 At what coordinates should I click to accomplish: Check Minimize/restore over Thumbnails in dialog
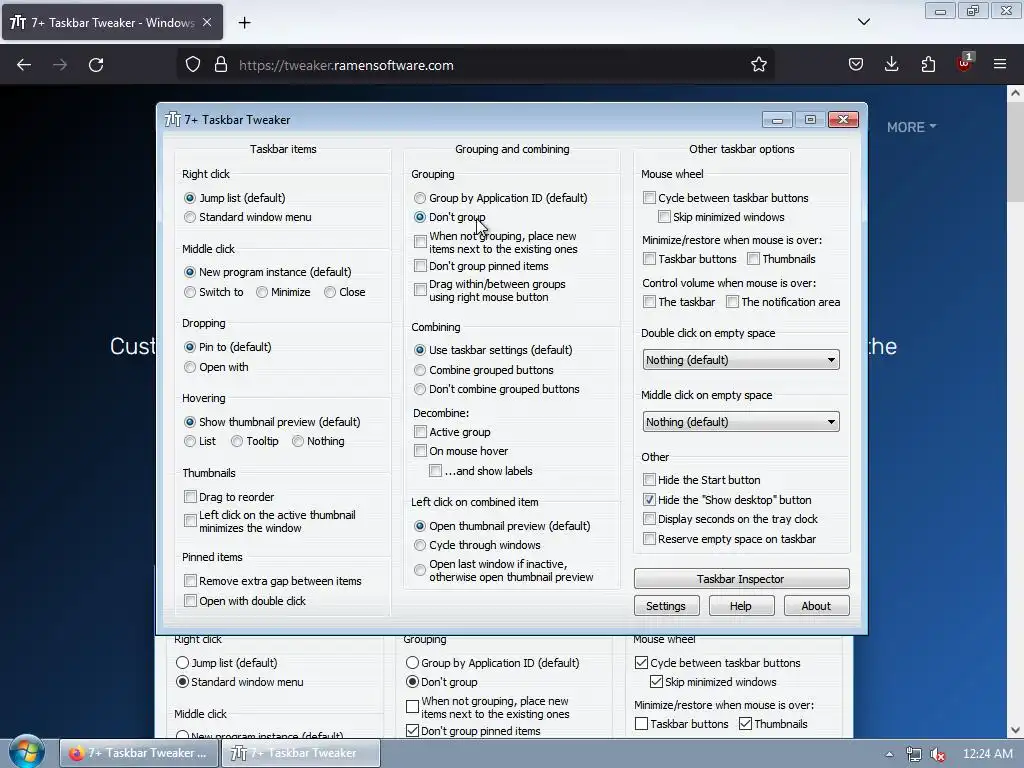pyautogui.click(x=782, y=259)
